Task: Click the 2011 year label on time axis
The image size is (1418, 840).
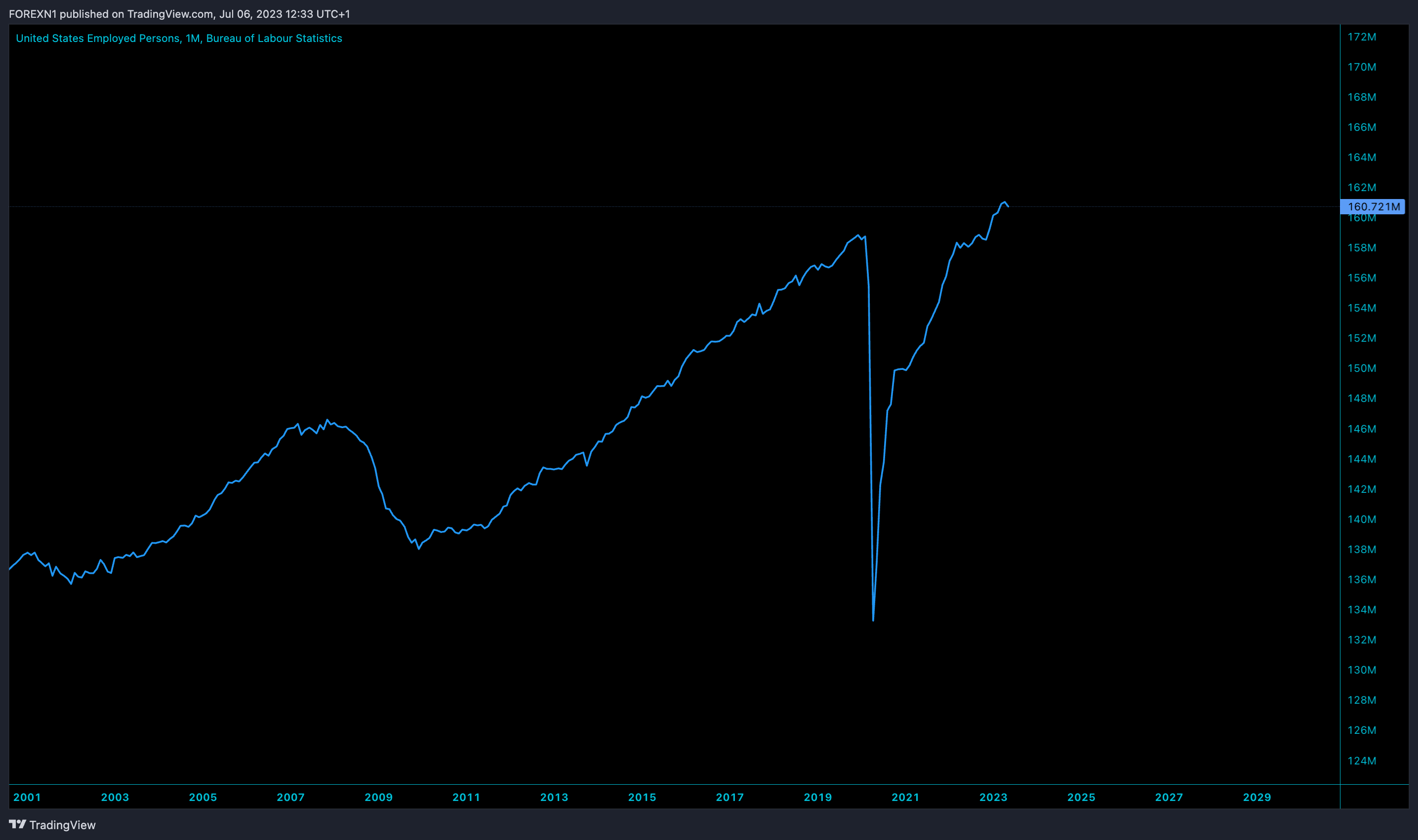Action: point(466,797)
